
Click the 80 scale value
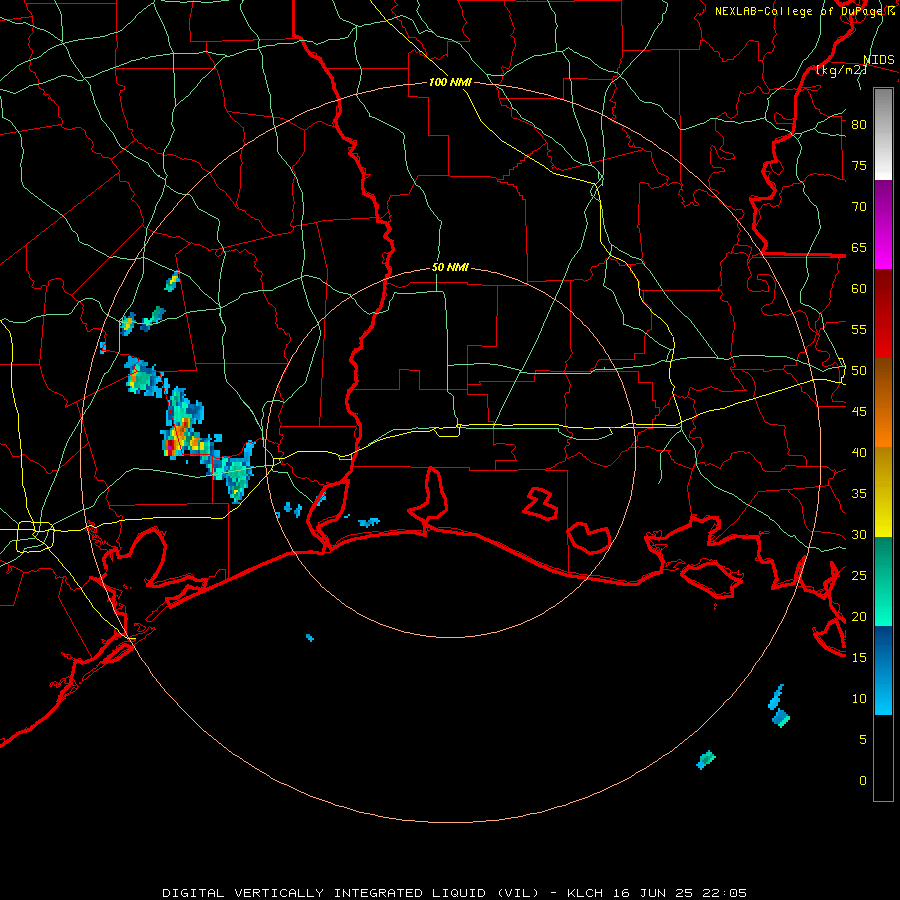click(859, 125)
